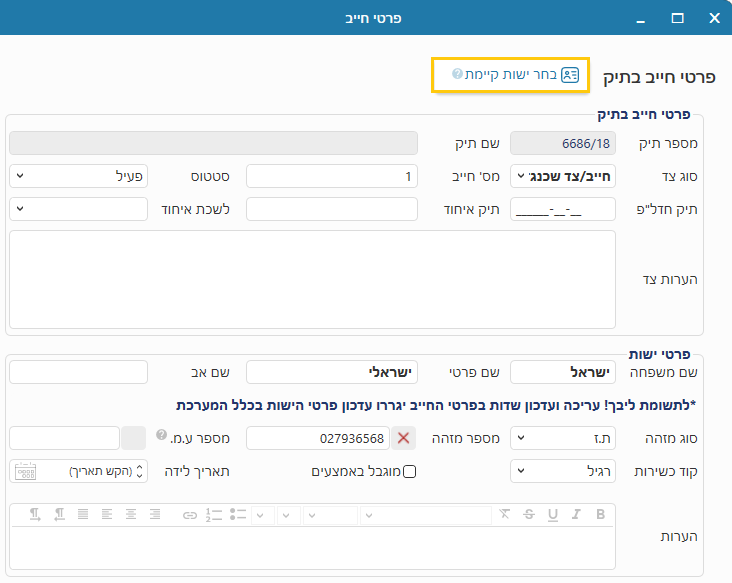Click the תיק איחוד input field

(331, 209)
